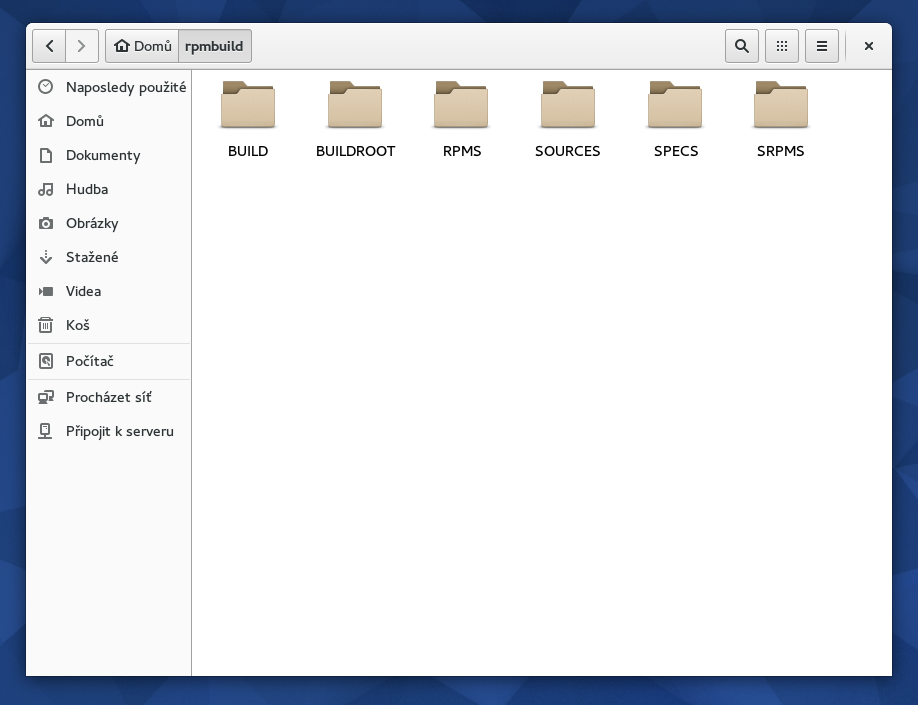Viewport: 918px width, 705px height.
Task: Open the hamburger options menu
Action: point(822,46)
